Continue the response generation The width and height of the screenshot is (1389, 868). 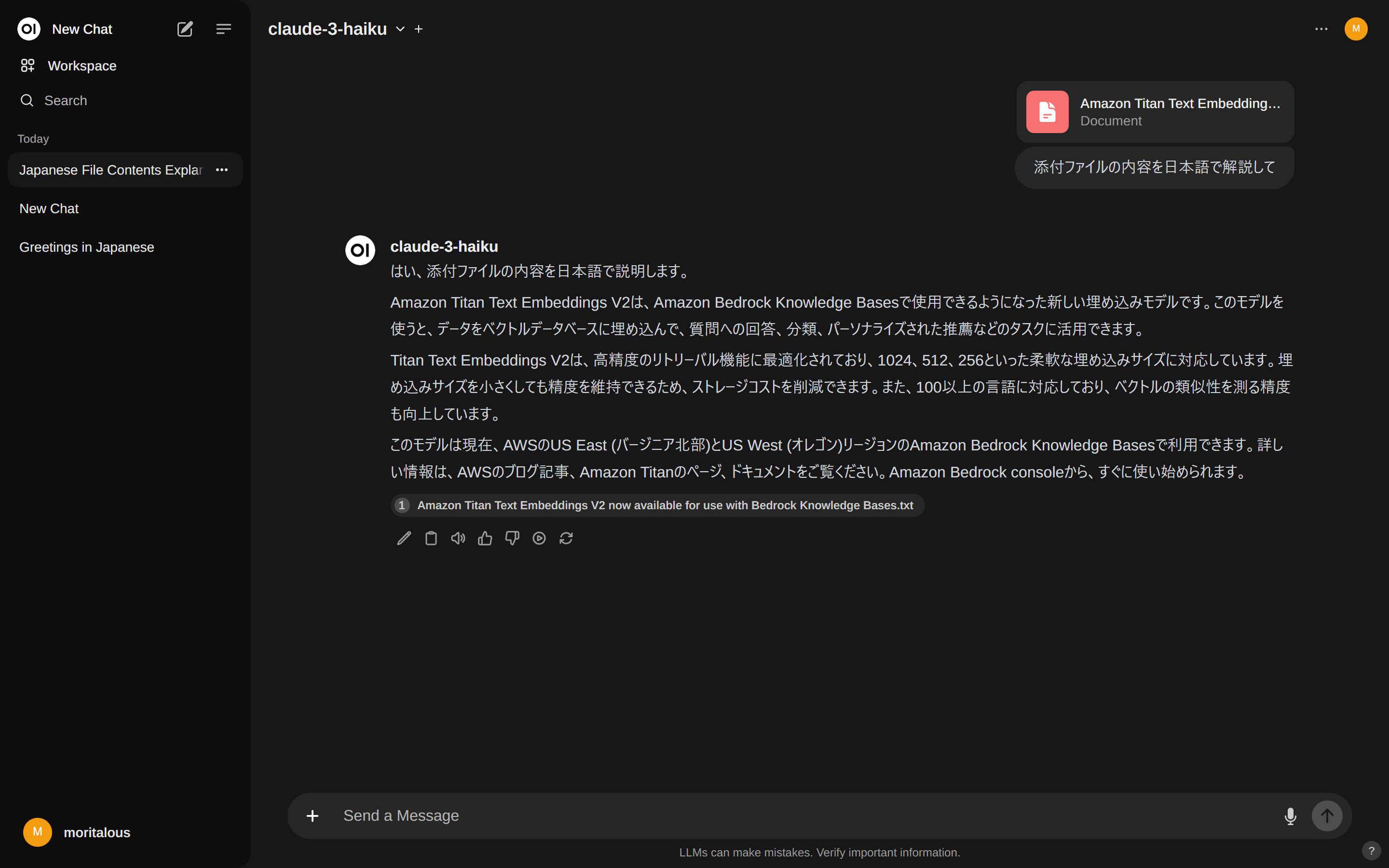[x=539, y=538]
